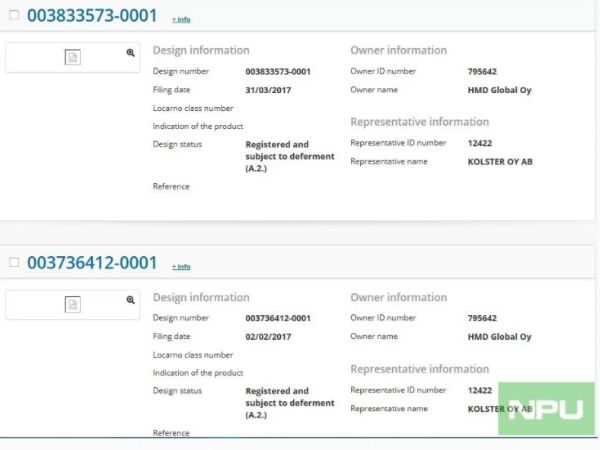Select design number value 003833573-0001 in details
600x450 pixels.
click(278, 72)
